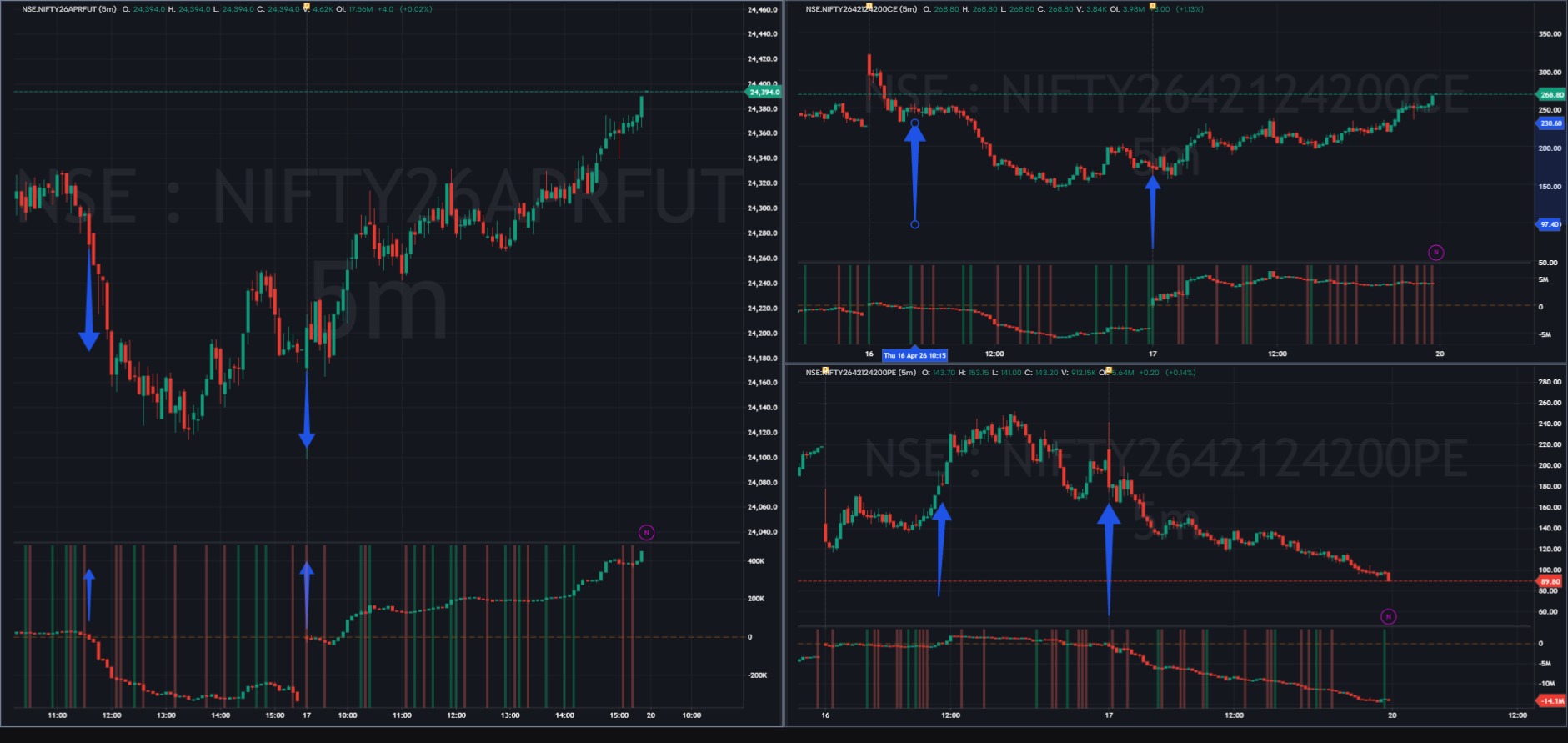The width and height of the screenshot is (1568, 743).
Task: Click yellow flag above day 16 in PE chart
Action: tap(825, 370)
